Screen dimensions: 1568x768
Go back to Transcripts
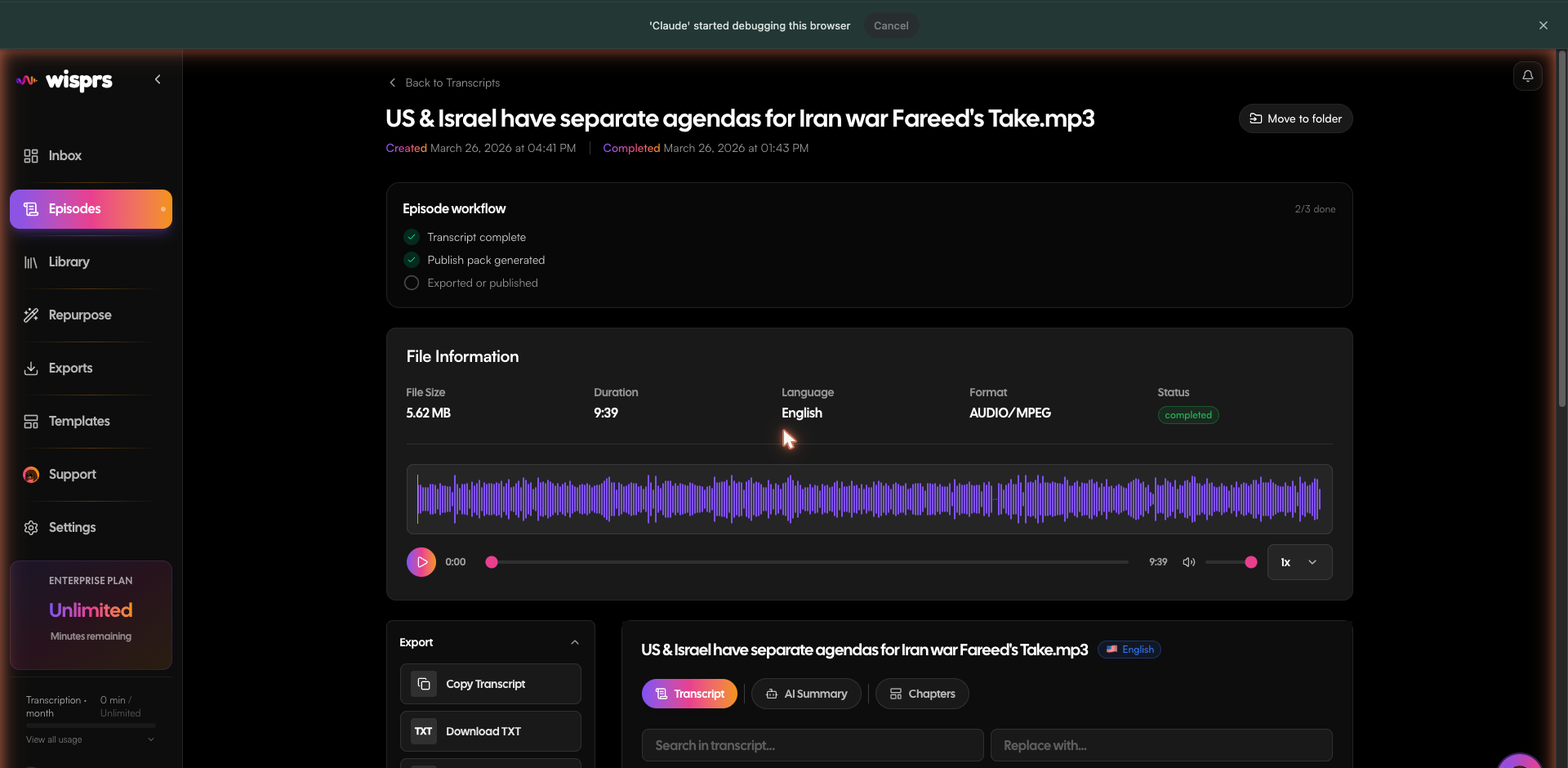coord(443,83)
